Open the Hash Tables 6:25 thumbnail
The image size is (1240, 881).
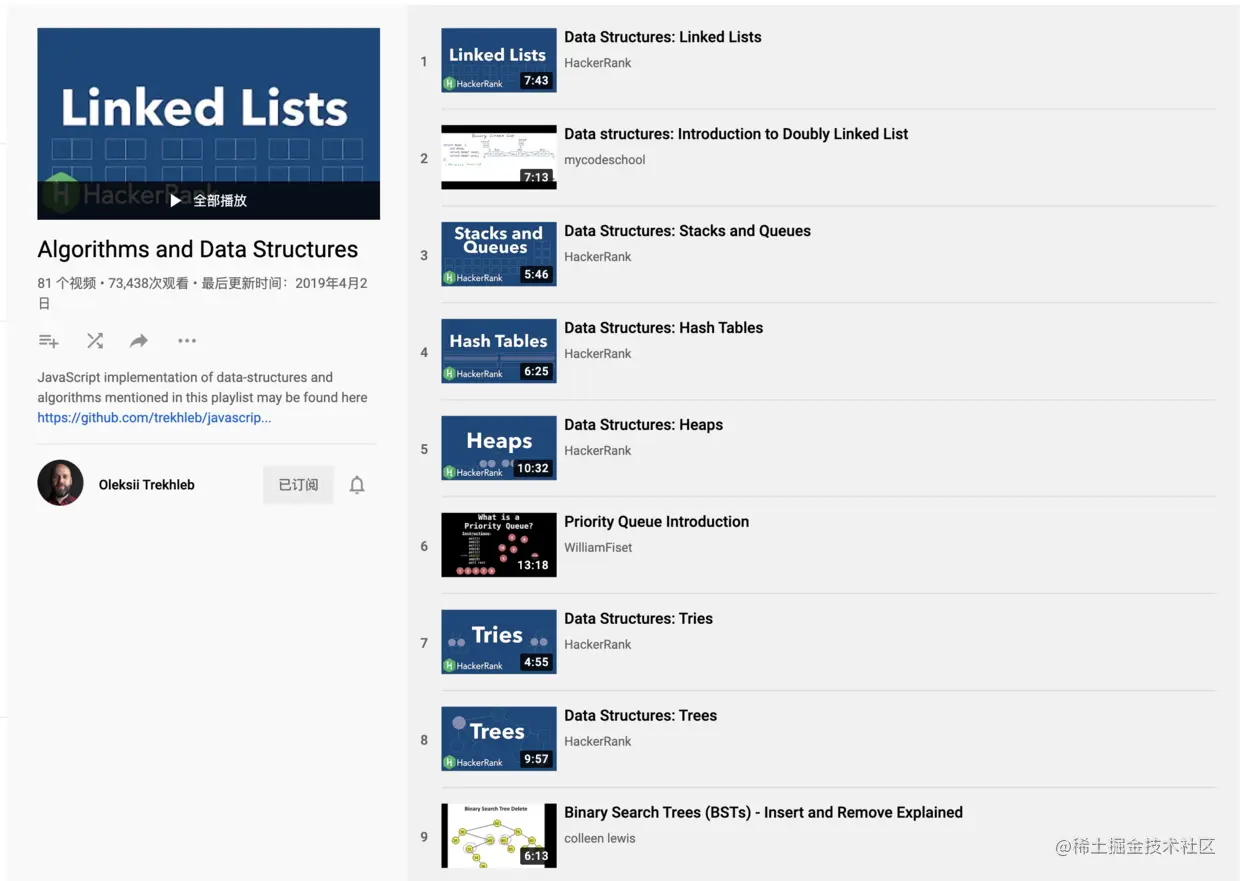pyautogui.click(x=499, y=351)
